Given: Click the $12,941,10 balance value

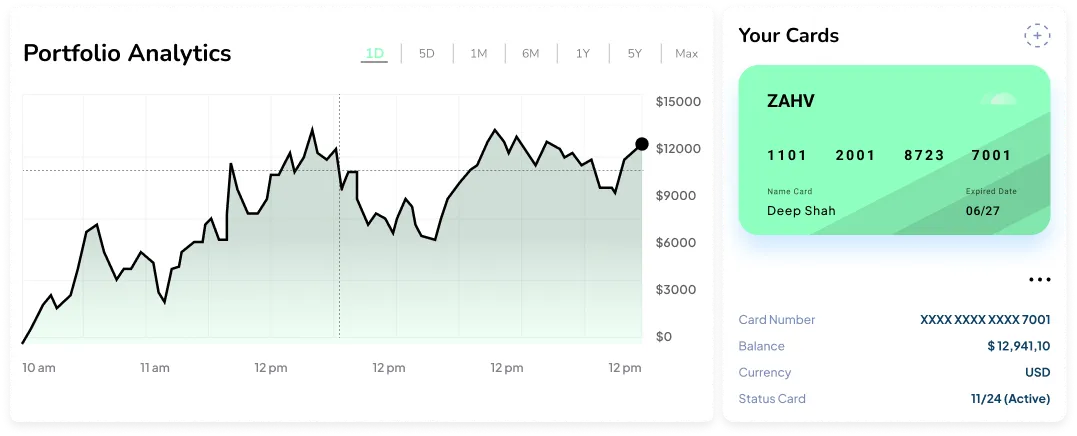Looking at the screenshot, I should pos(1019,346).
